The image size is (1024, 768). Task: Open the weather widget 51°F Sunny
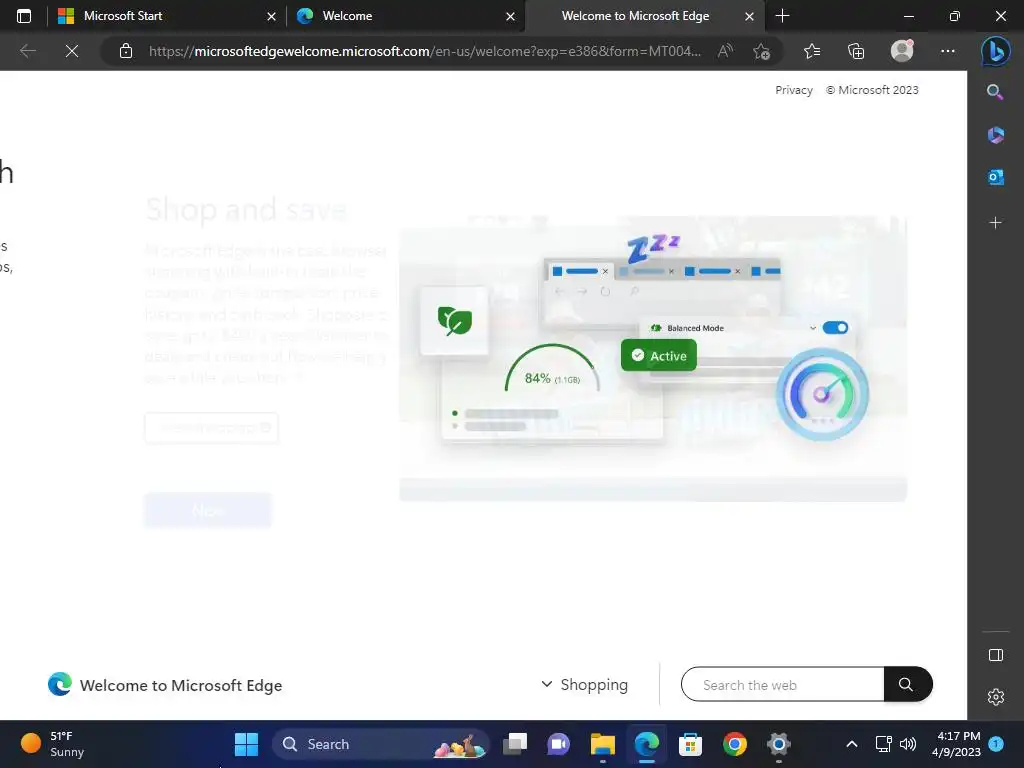click(x=54, y=744)
